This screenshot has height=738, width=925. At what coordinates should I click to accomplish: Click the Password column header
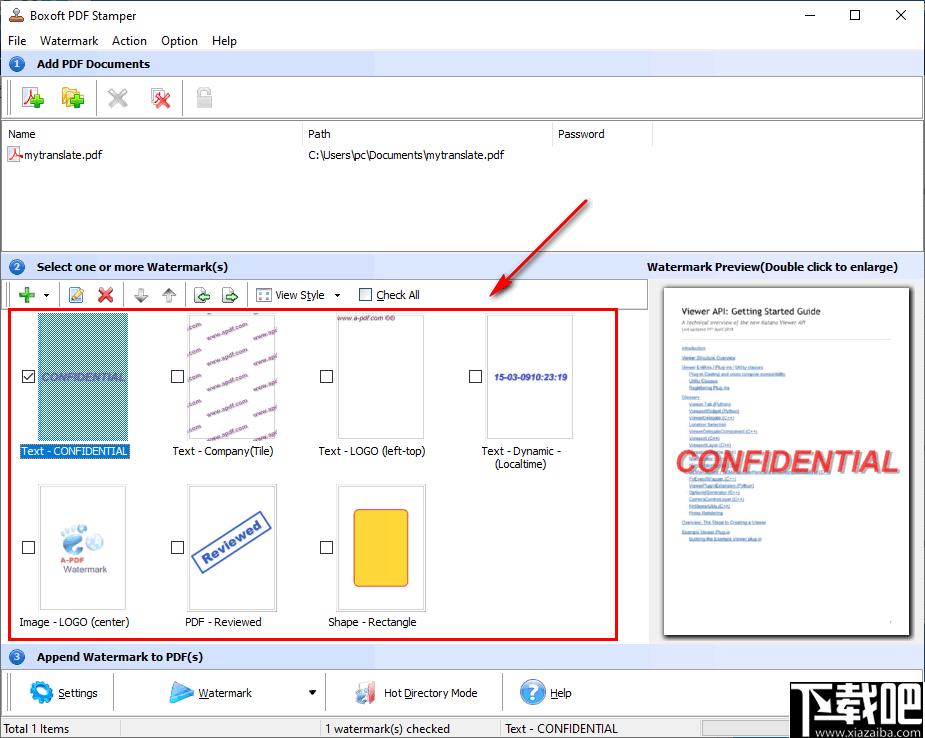581,134
